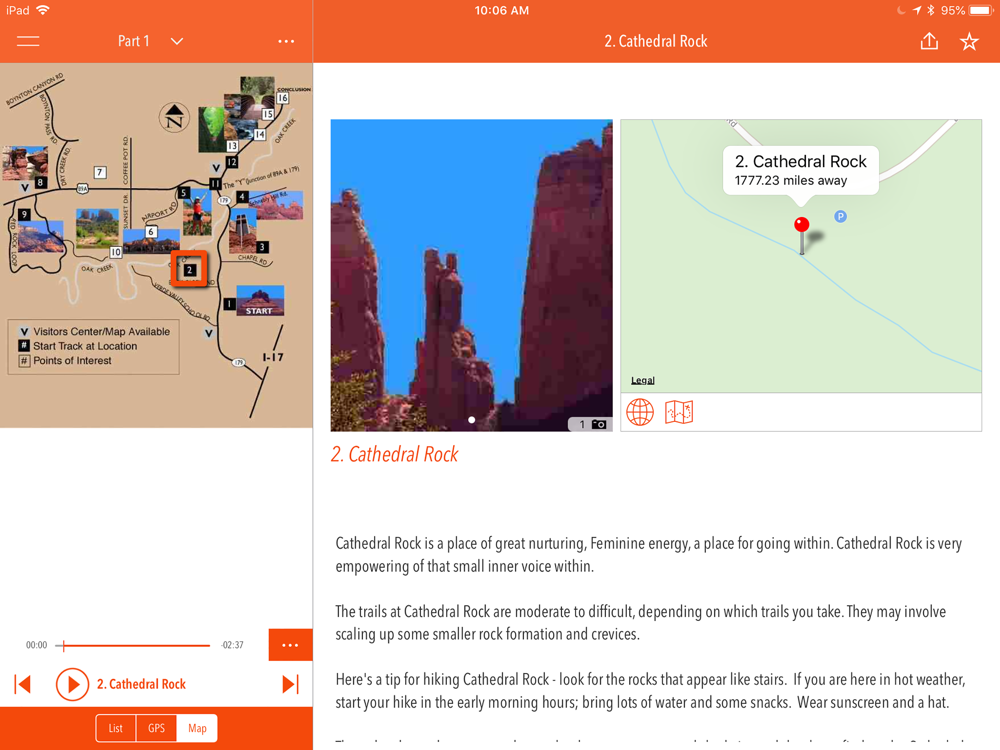Tap the orange 2. Cathedral Rock heading

(394, 454)
